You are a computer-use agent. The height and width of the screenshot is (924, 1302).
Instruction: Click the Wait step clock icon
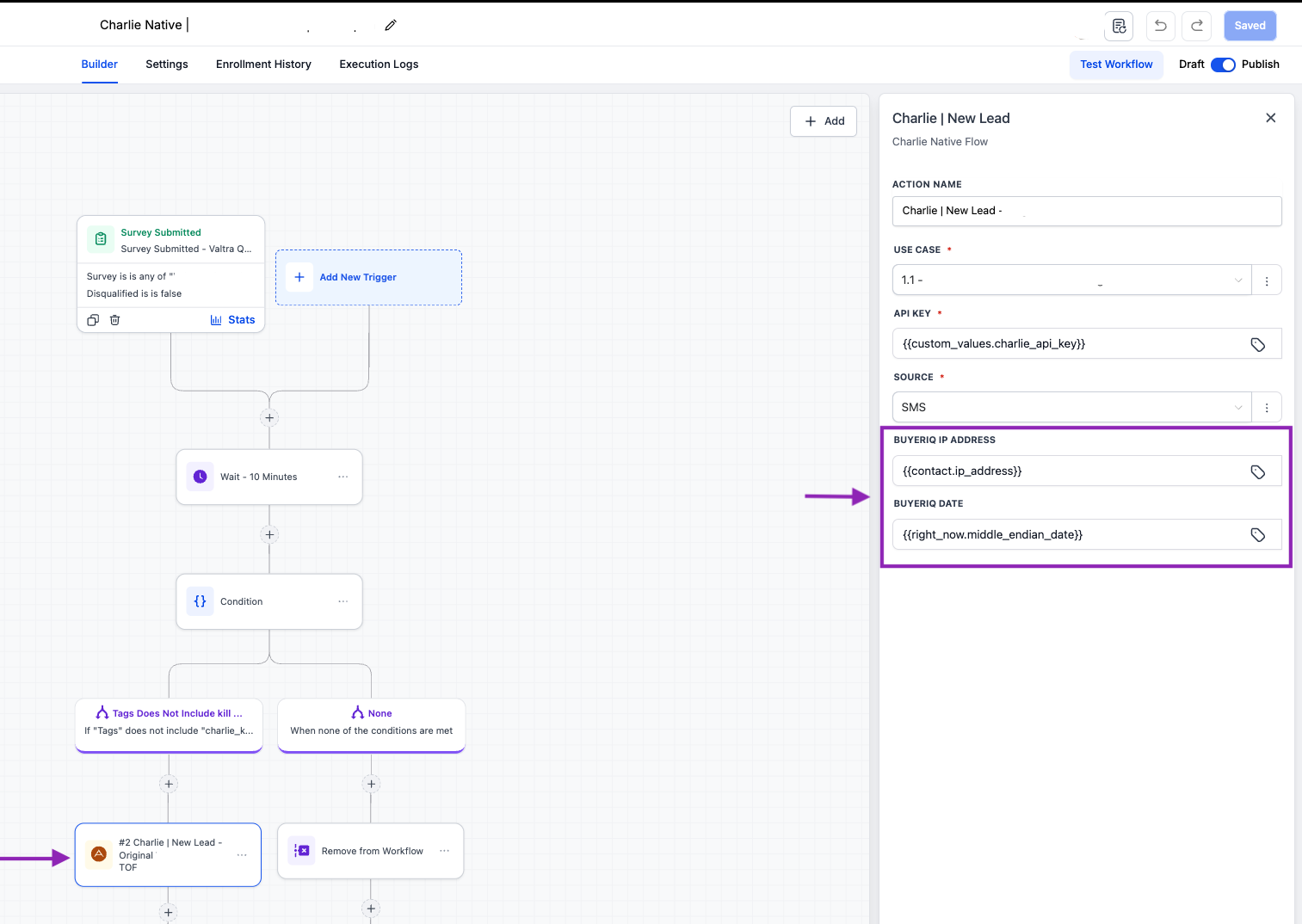(201, 477)
